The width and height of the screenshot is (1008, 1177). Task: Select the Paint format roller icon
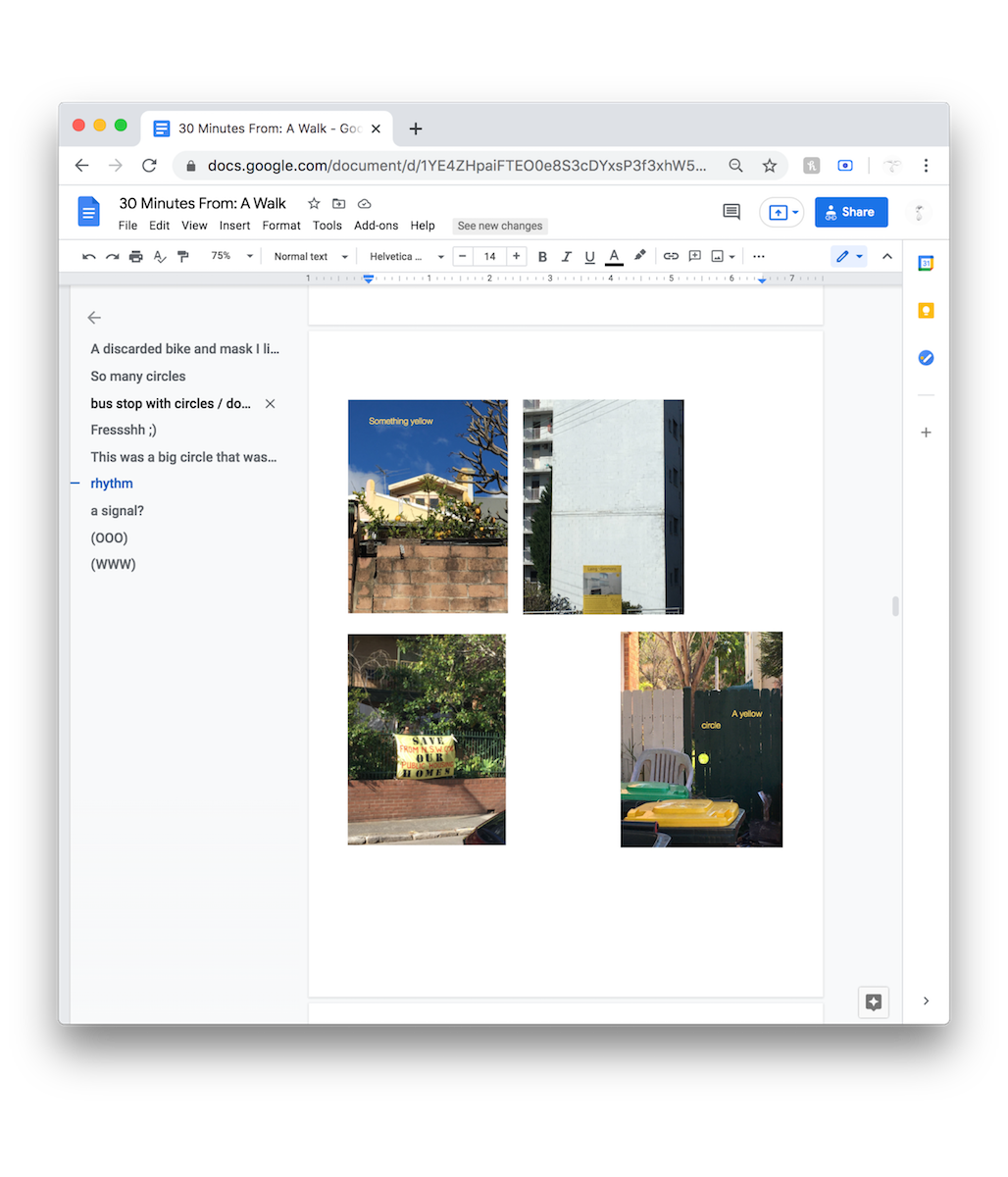182,257
